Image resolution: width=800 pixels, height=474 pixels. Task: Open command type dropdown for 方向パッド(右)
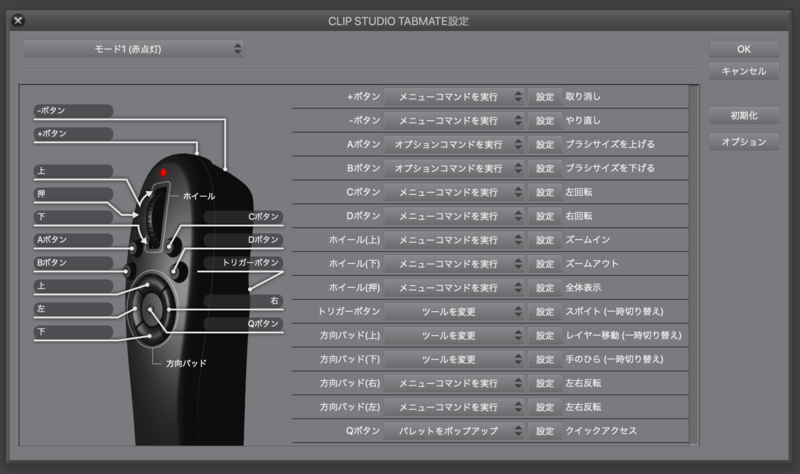[454, 383]
